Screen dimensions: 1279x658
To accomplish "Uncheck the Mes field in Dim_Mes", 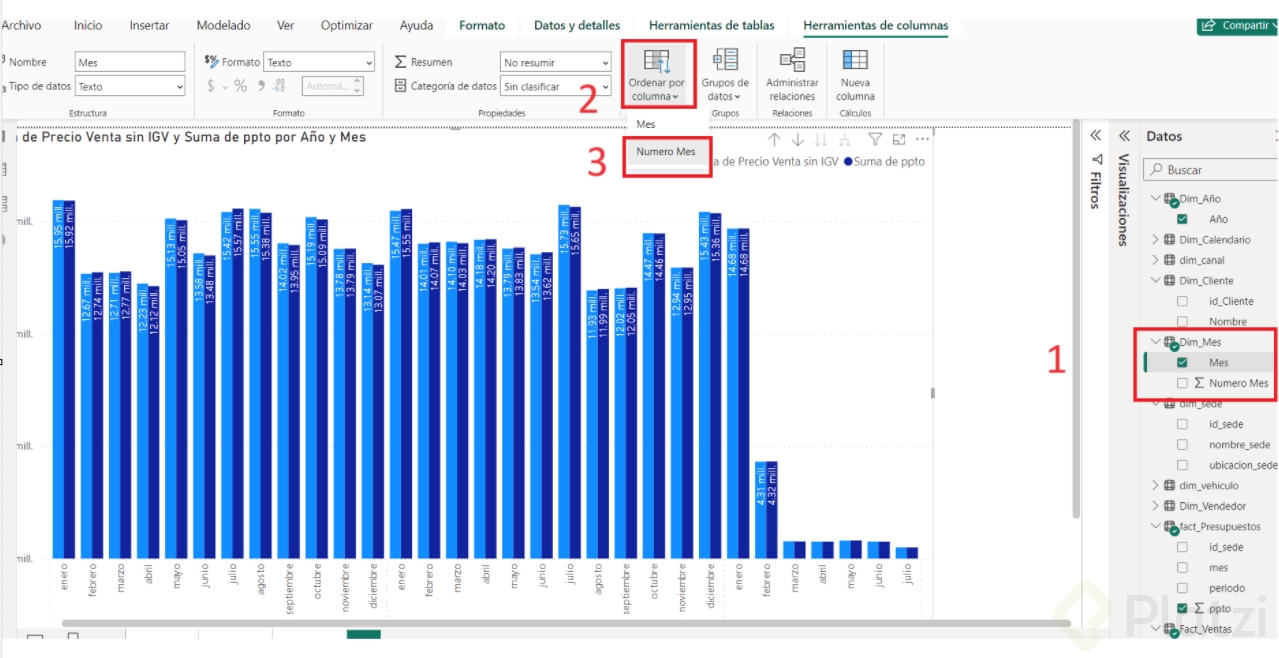I will (1183, 362).
